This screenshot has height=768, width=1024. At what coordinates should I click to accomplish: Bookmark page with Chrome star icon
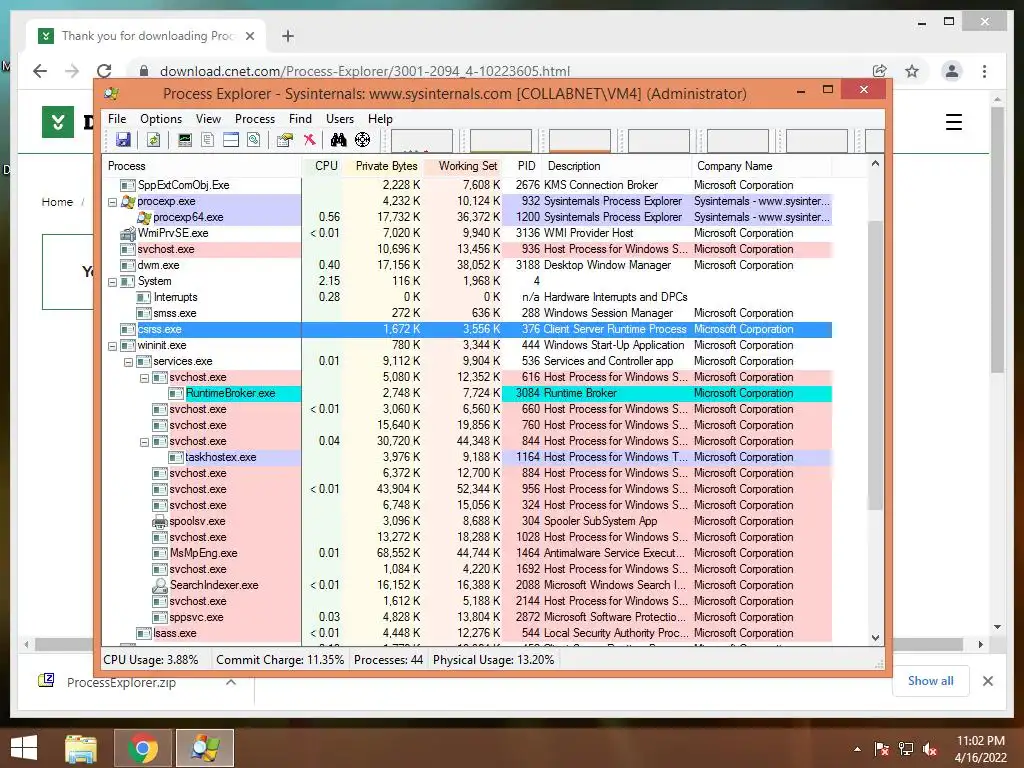912,71
